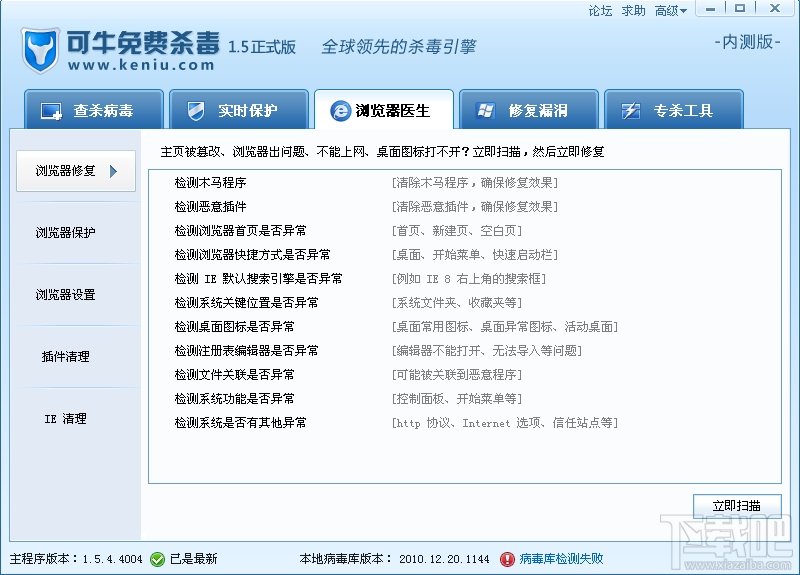The width and height of the screenshot is (800, 575).
Task: Select 浏览器修复 in the sidebar
Action: click(76, 171)
